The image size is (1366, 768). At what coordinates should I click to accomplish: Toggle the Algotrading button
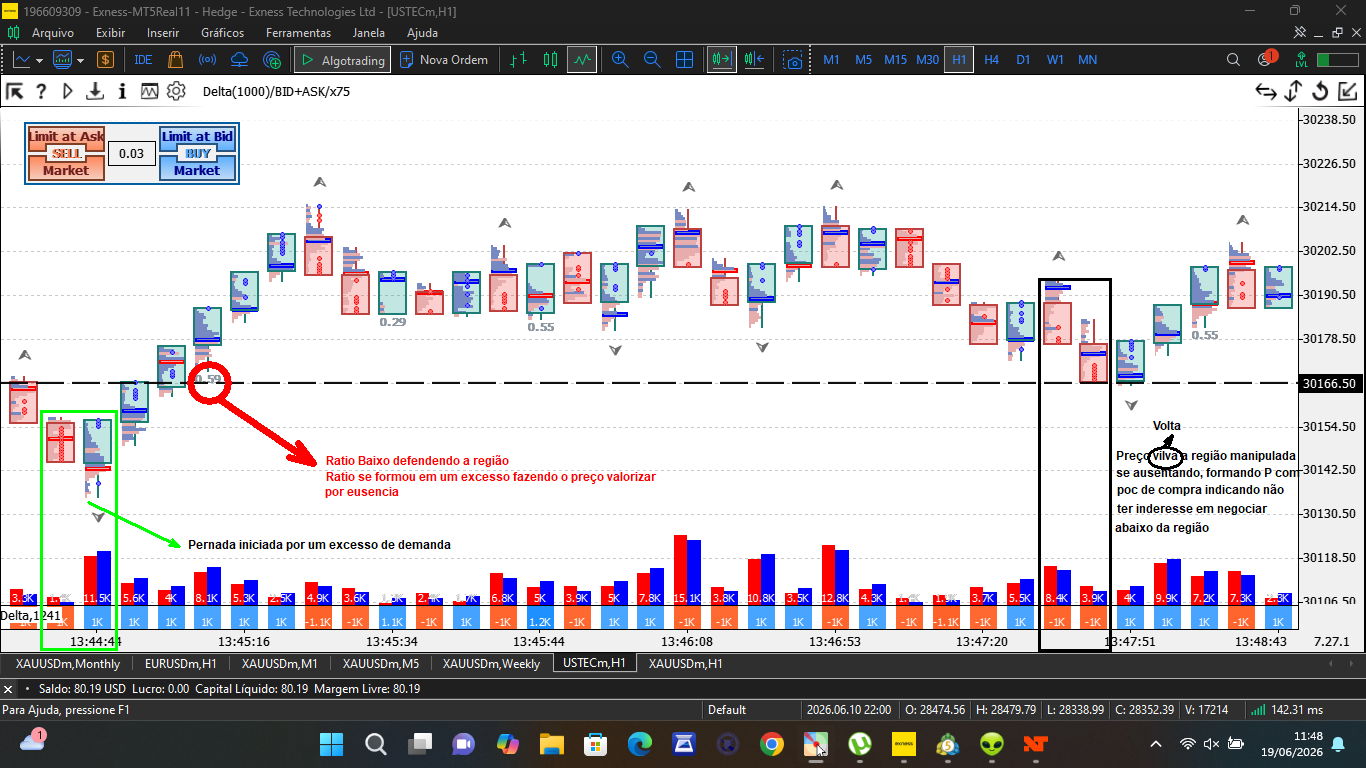pyautogui.click(x=342, y=60)
